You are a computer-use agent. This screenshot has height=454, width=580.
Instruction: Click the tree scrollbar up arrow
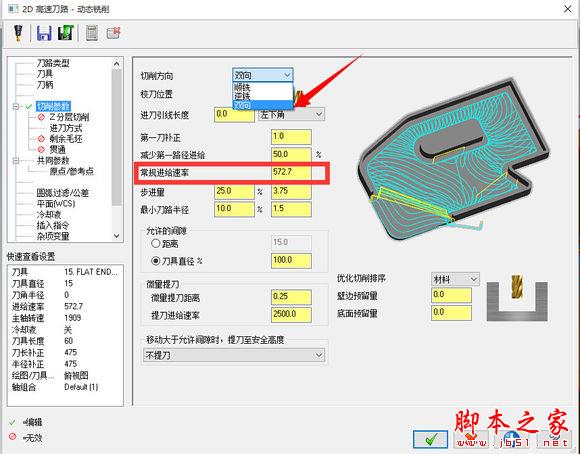point(117,64)
